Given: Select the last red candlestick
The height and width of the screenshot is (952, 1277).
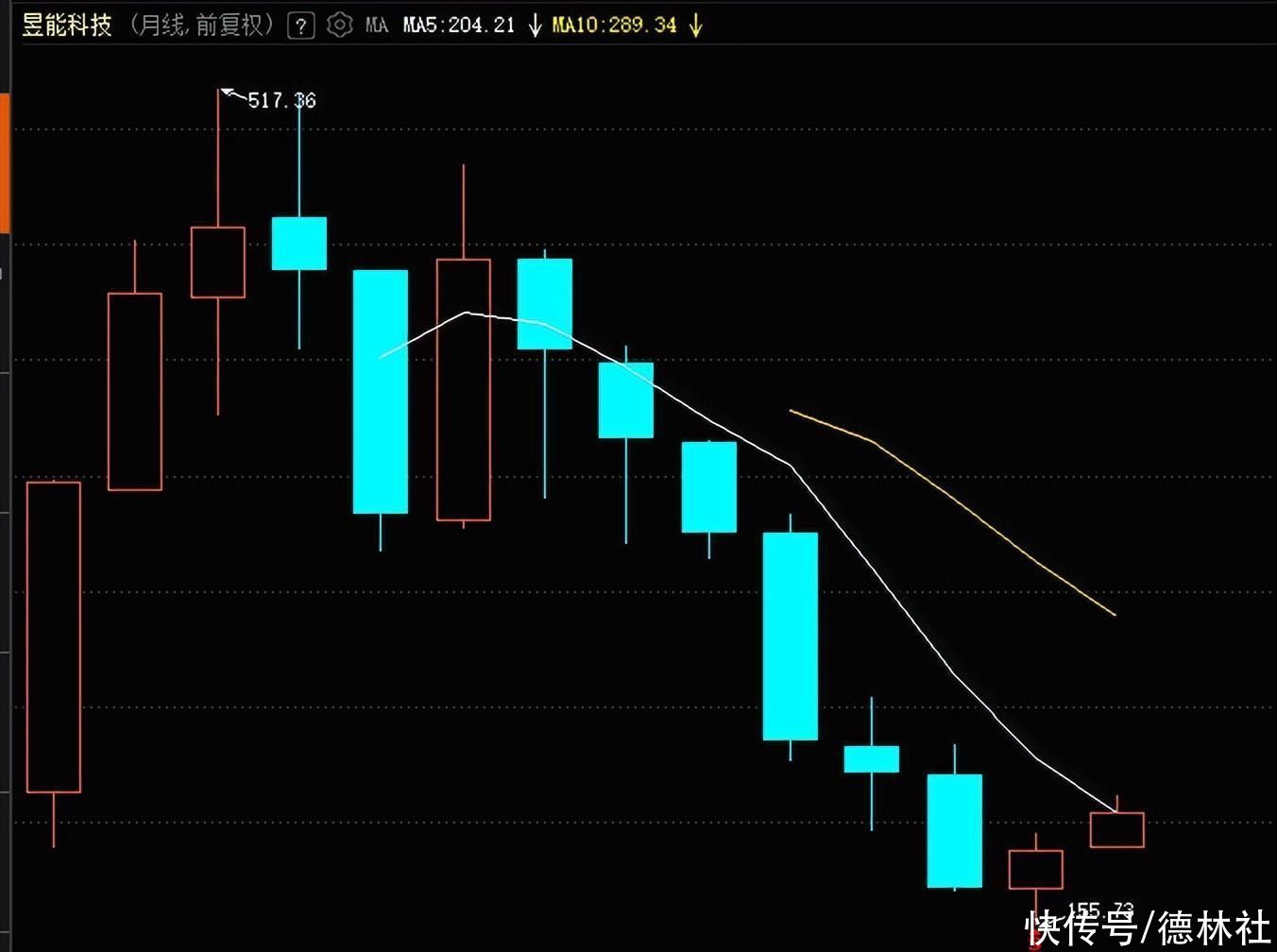Looking at the screenshot, I should click(x=1117, y=829).
